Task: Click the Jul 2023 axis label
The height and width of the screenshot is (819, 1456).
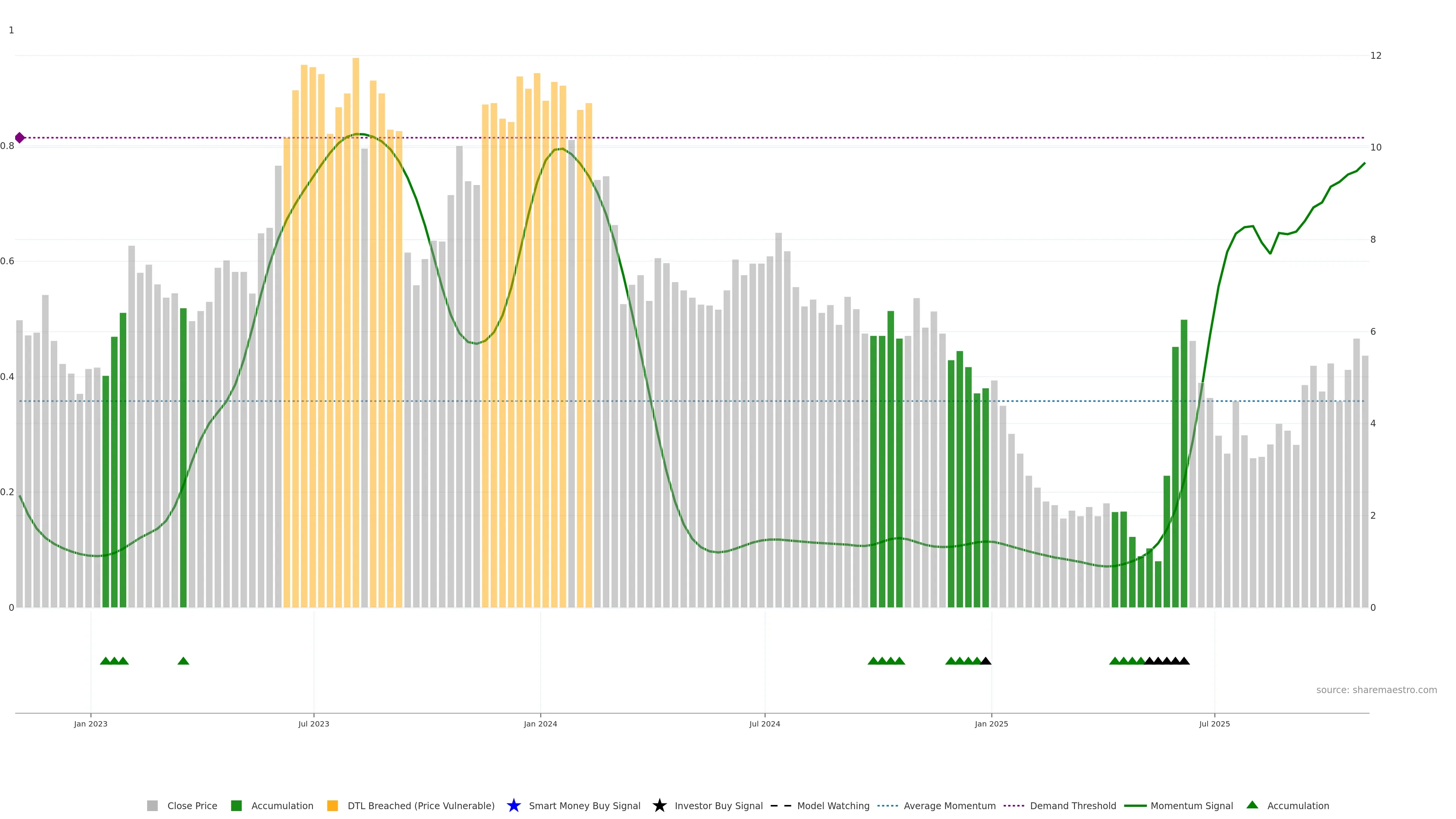Action: pos(314,723)
